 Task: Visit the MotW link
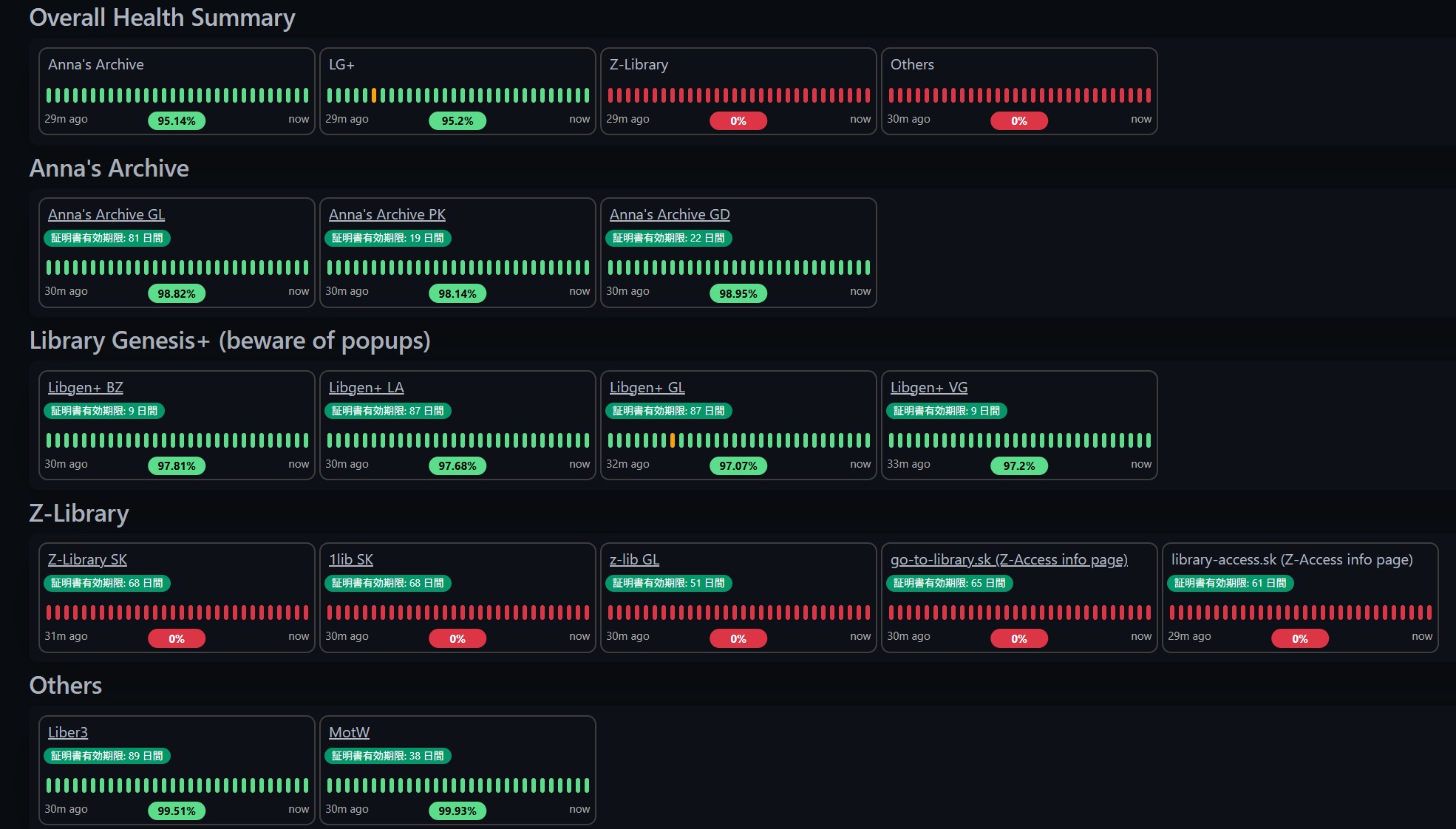[349, 732]
